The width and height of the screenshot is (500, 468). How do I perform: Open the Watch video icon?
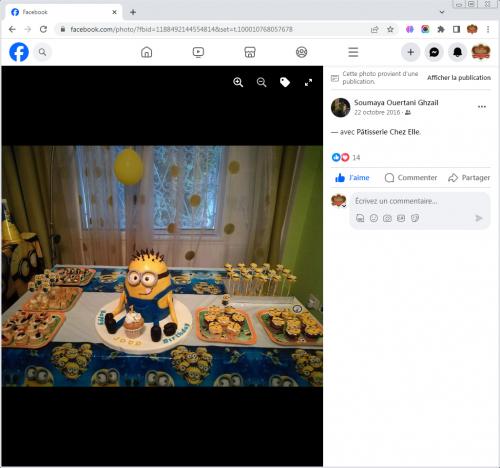198,52
